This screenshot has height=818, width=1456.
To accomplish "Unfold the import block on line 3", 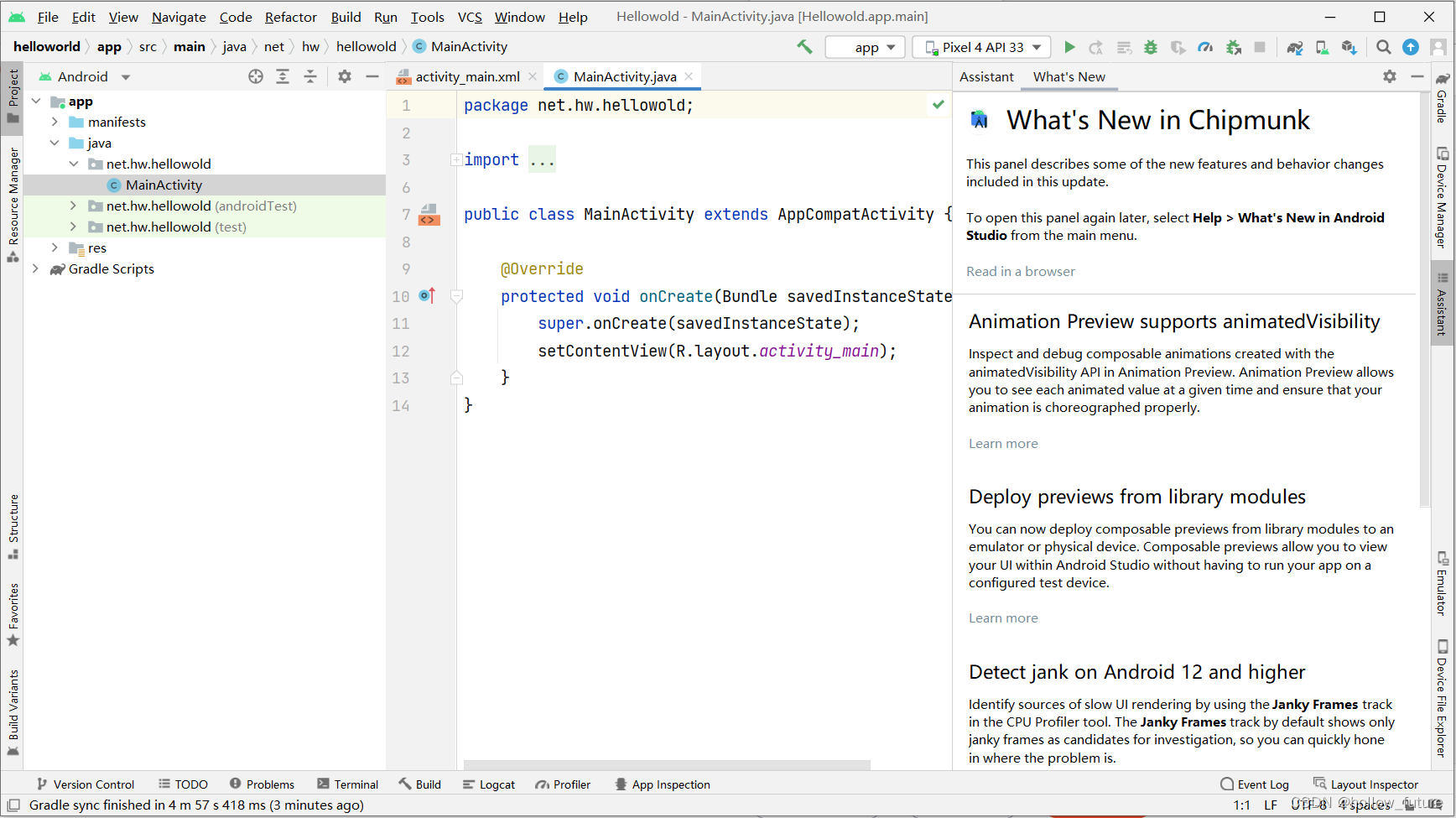I will (x=456, y=159).
